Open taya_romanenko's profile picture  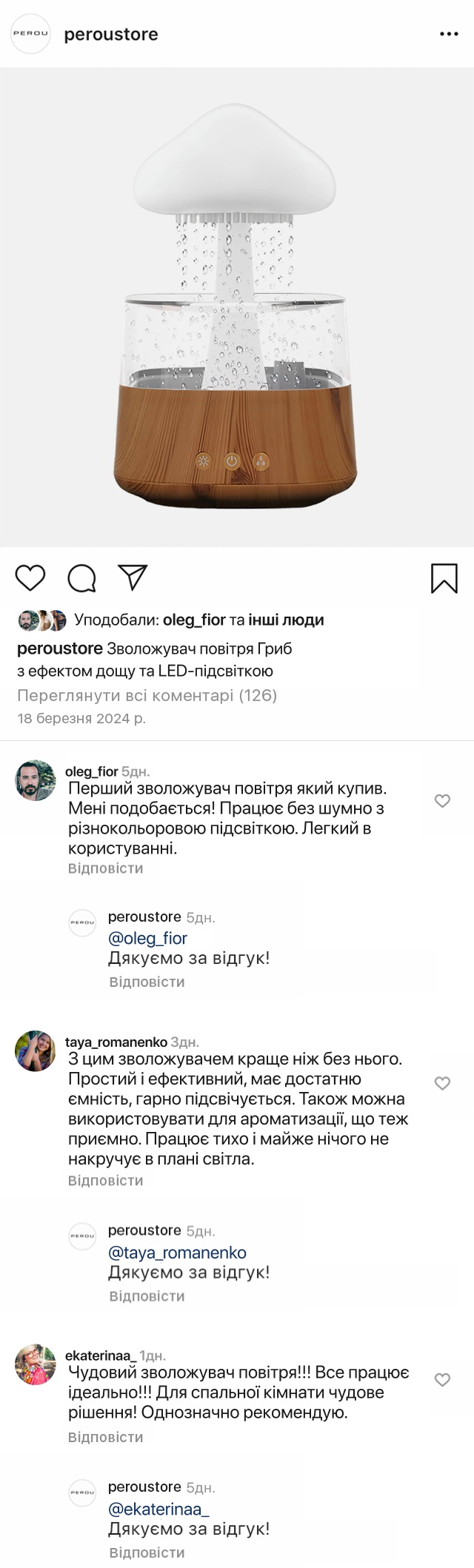point(36,1051)
